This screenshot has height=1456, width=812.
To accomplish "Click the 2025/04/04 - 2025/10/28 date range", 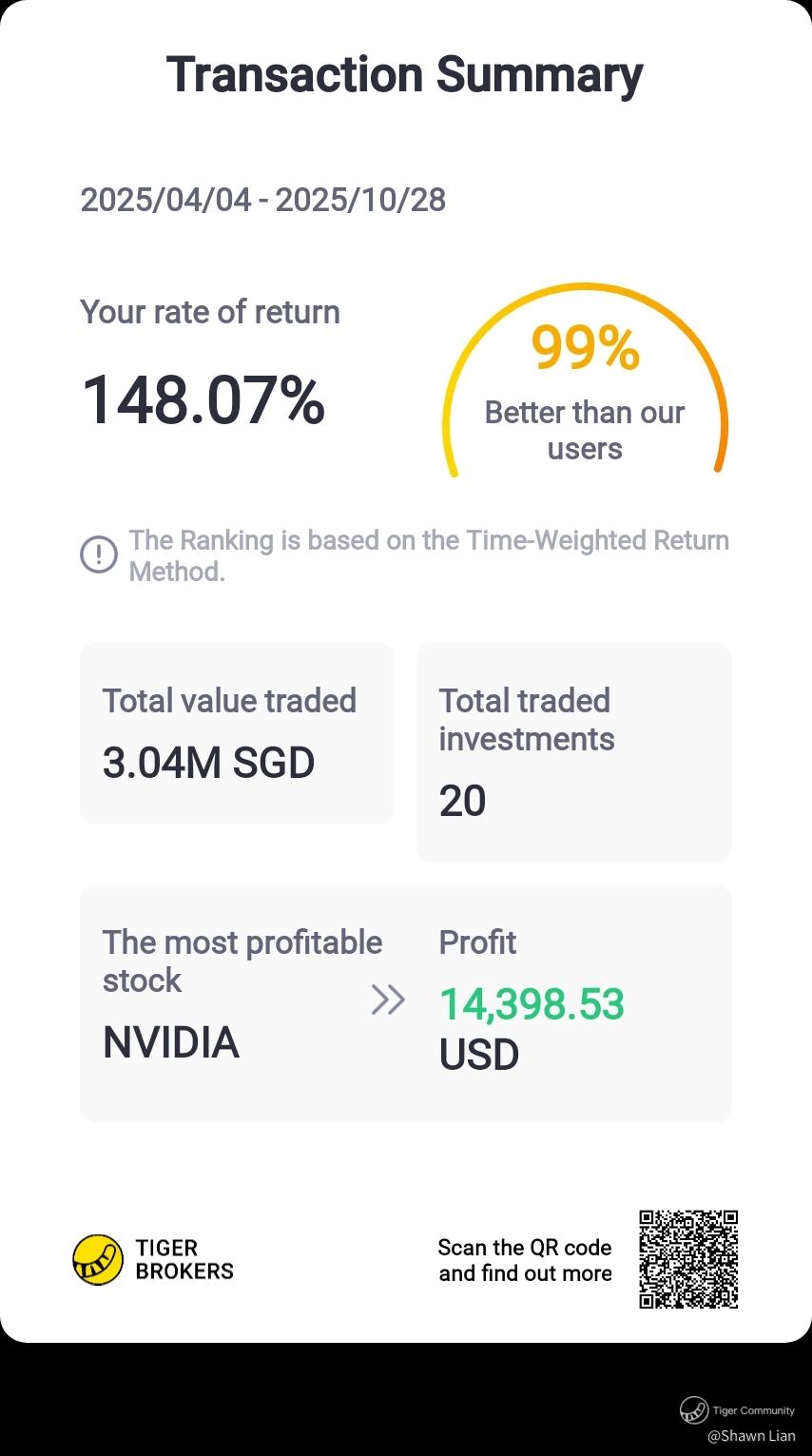I will [x=263, y=200].
